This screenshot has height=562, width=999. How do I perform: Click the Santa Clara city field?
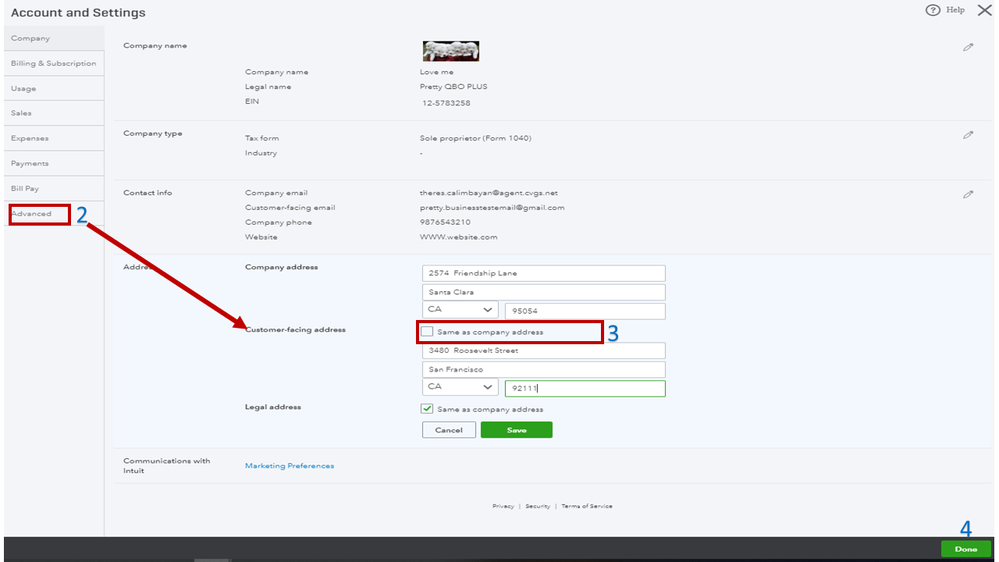coord(543,292)
